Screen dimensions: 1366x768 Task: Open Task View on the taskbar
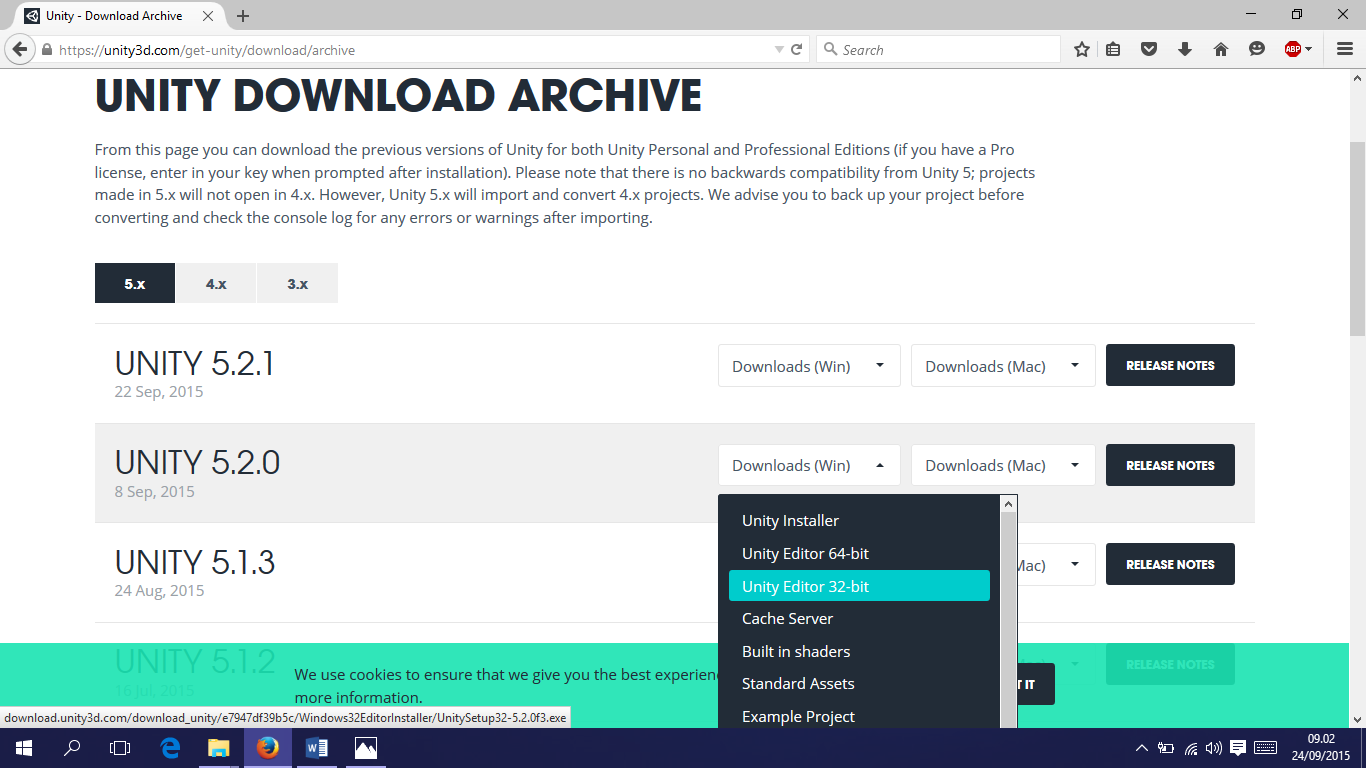click(120, 748)
